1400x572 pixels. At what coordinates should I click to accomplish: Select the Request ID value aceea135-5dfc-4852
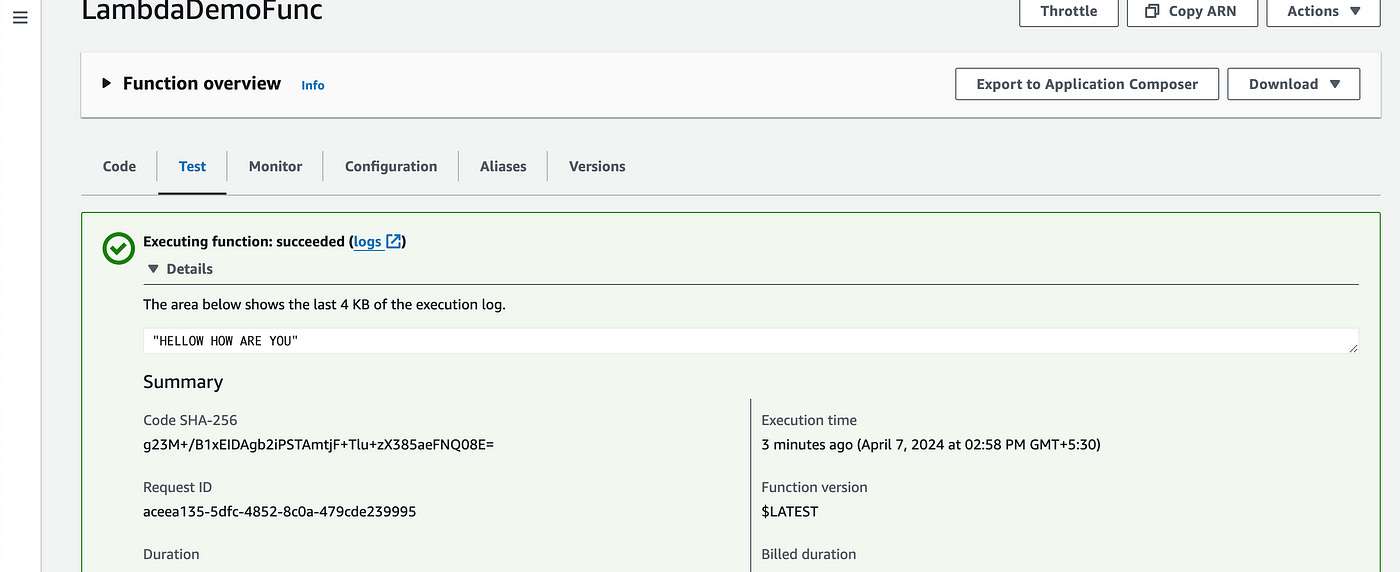point(280,511)
